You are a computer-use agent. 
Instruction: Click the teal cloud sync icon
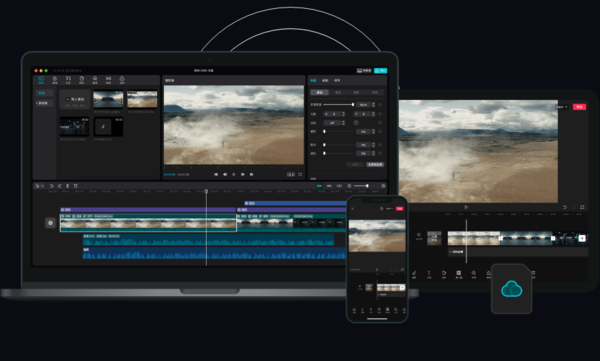point(512,289)
